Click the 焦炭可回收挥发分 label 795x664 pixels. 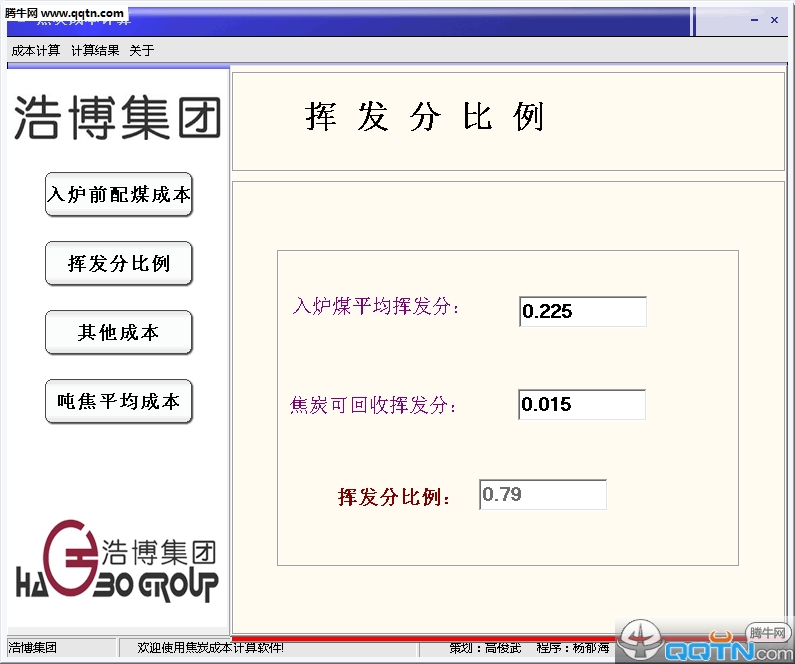pos(374,405)
